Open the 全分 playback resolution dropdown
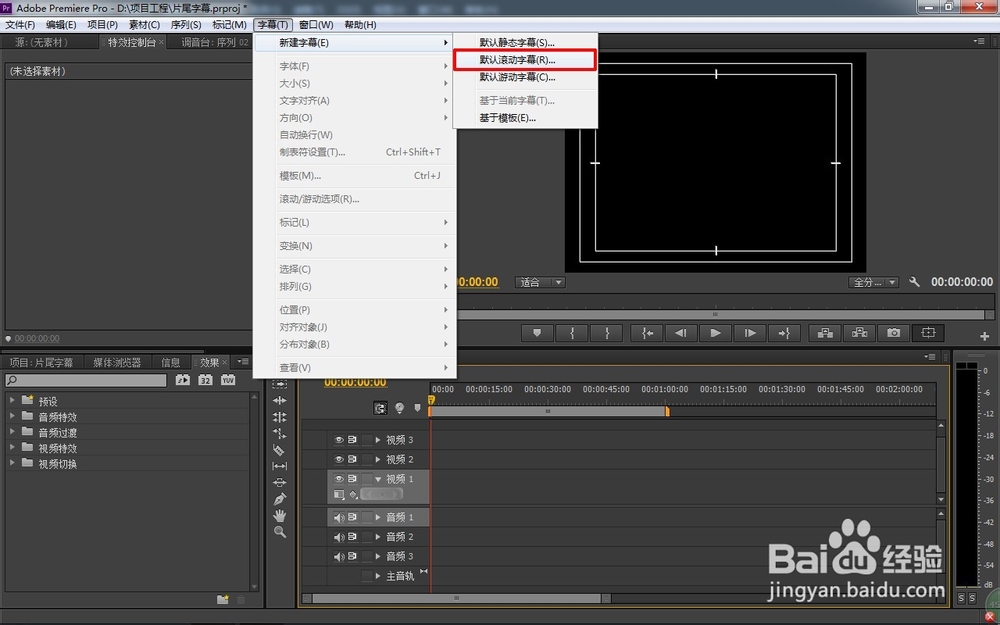Screen dimensions: 1000x625 (x=873, y=282)
